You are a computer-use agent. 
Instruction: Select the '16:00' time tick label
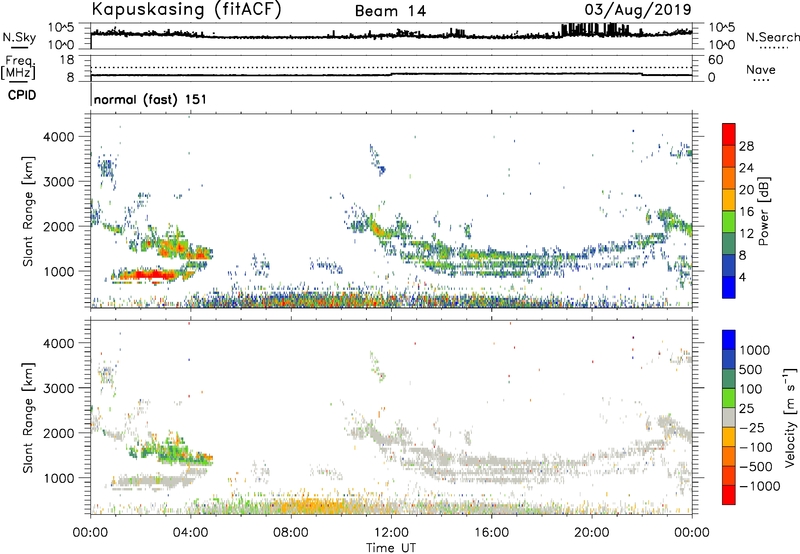point(491,533)
